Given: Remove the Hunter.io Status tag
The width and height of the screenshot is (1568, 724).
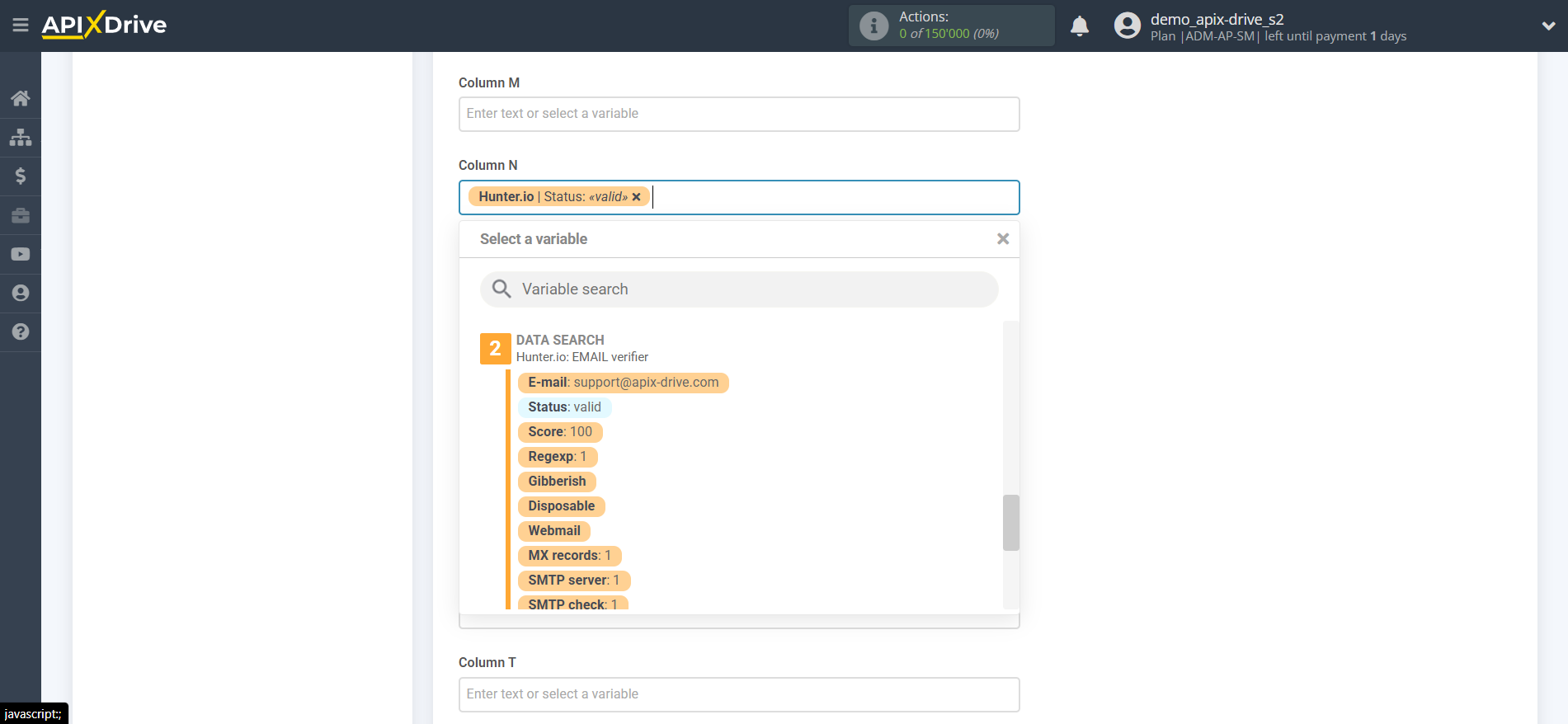Looking at the screenshot, I should [x=636, y=197].
